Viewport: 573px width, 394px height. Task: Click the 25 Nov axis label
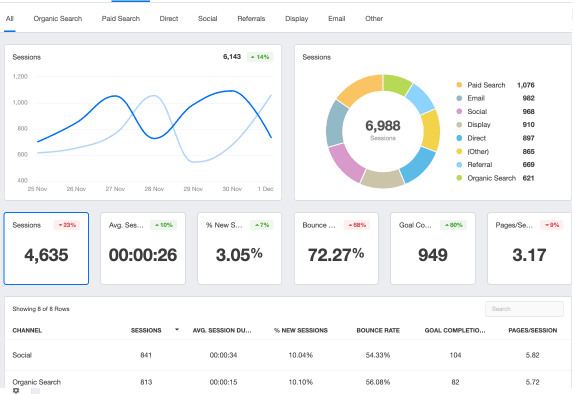pyautogui.click(x=37, y=189)
